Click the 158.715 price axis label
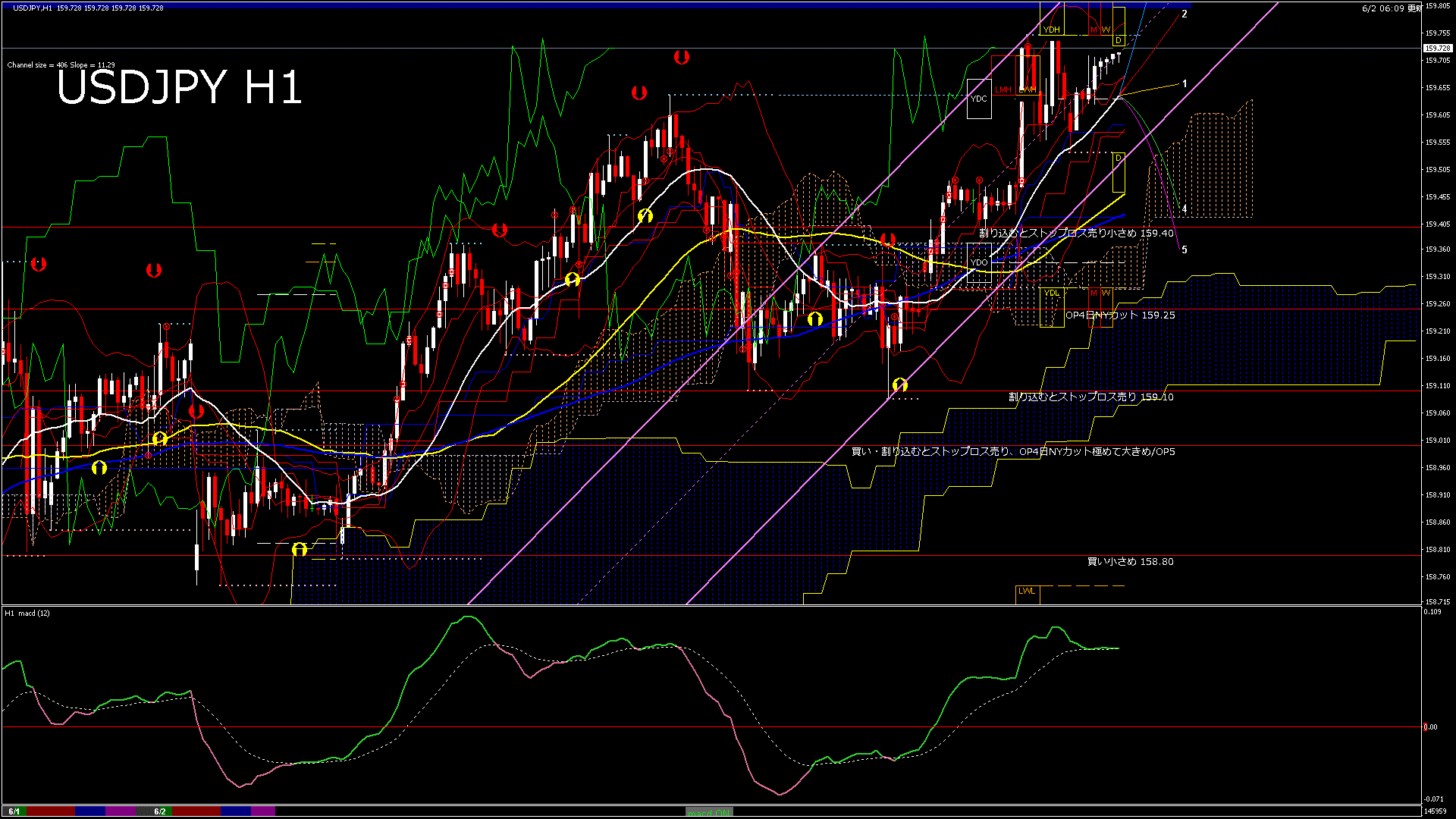The height and width of the screenshot is (819, 1456). [x=1438, y=601]
